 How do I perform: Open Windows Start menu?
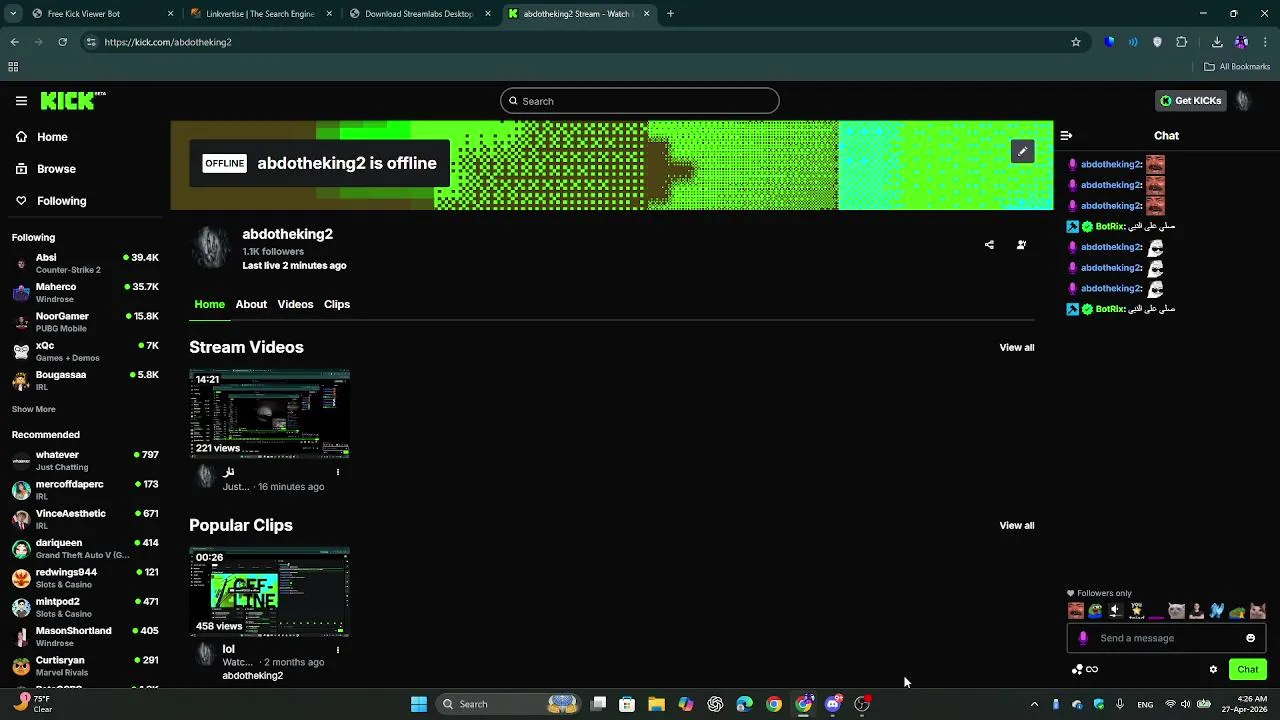click(x=419, y=704)
